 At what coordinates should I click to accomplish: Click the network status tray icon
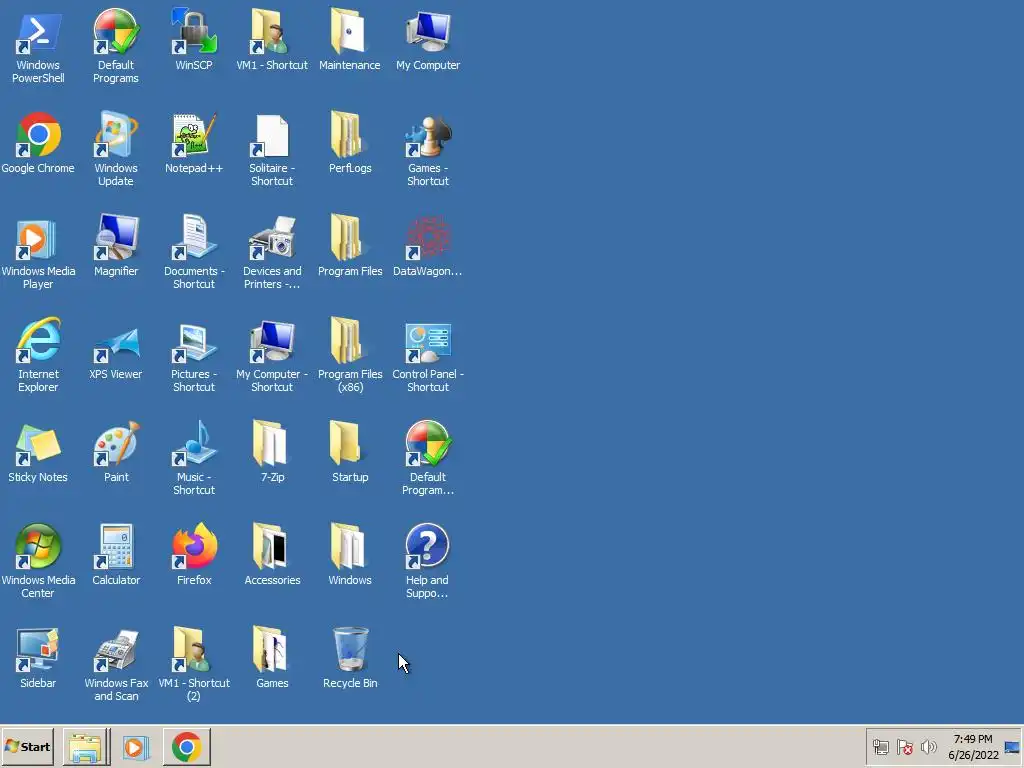(x=880, y=747)
